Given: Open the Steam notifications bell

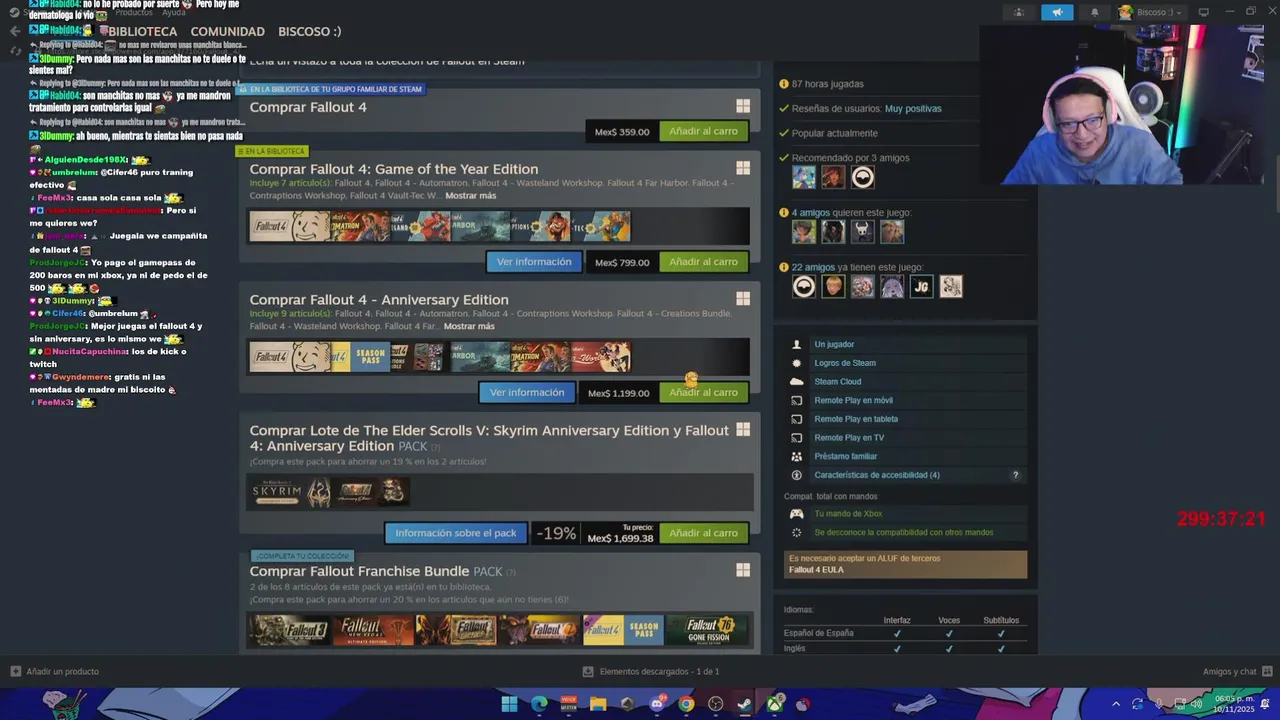Looking at the screenshot, I should tap(1094, 12).
